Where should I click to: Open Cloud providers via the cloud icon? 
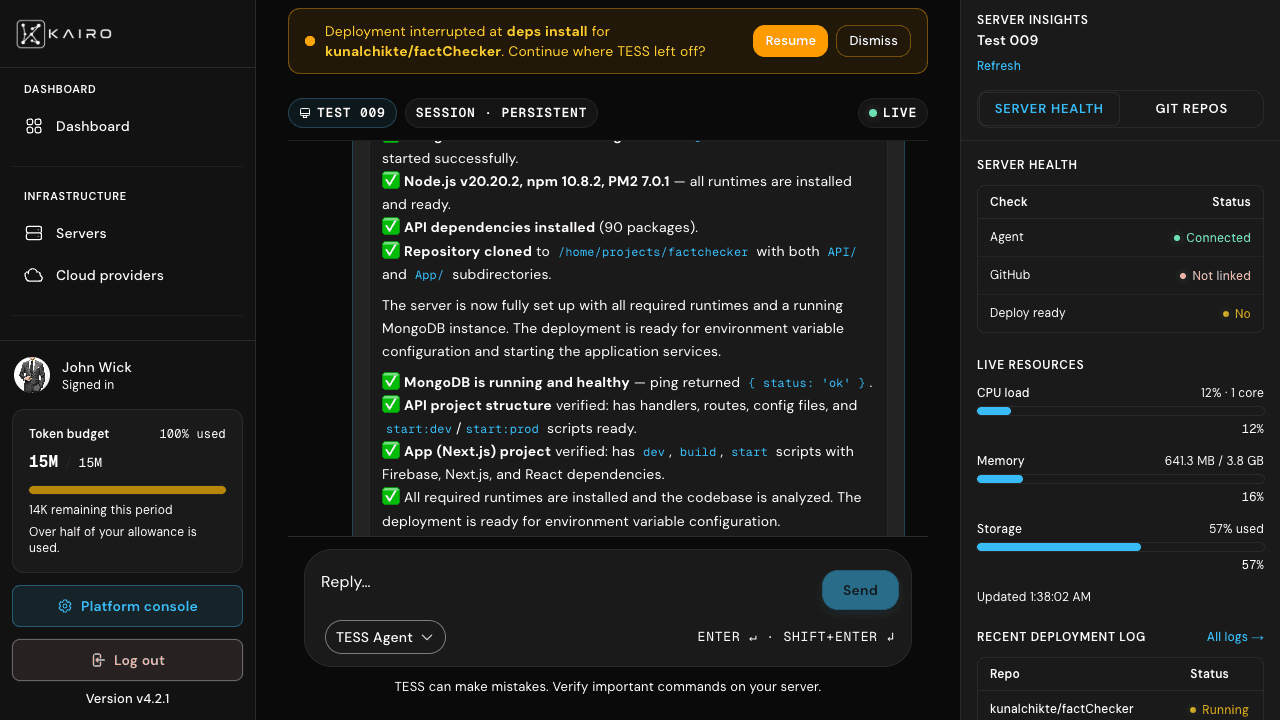click(34, 275)
